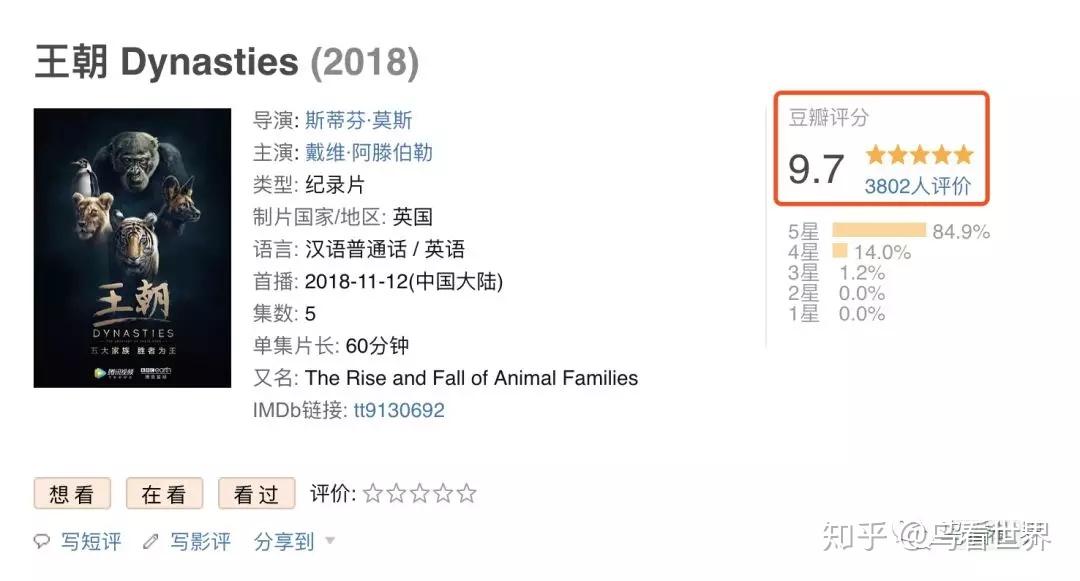
Task: Click the pencil icon beside 写影评
Action: tap(150, 542)
